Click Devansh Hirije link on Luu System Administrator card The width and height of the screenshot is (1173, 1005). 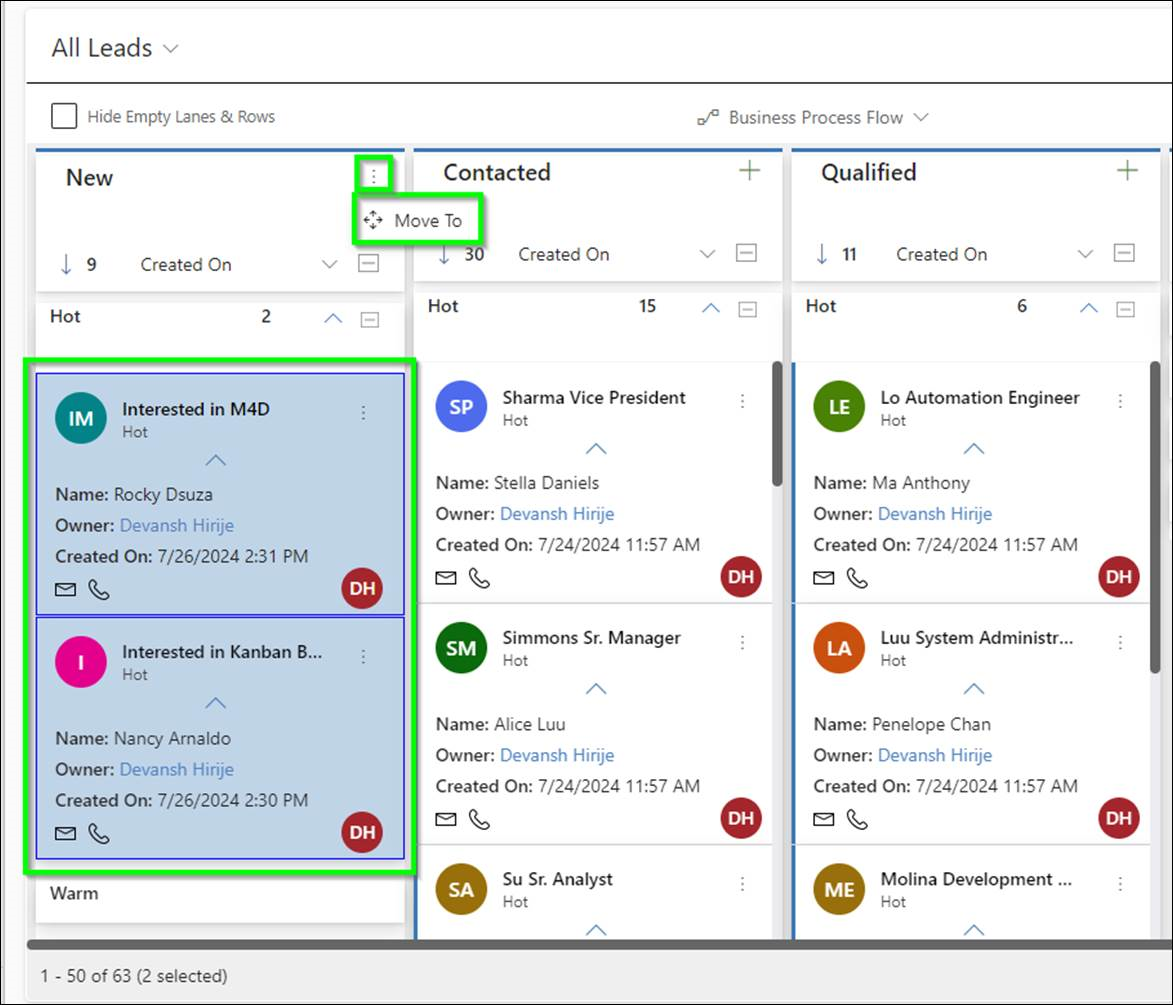(934, 755)
